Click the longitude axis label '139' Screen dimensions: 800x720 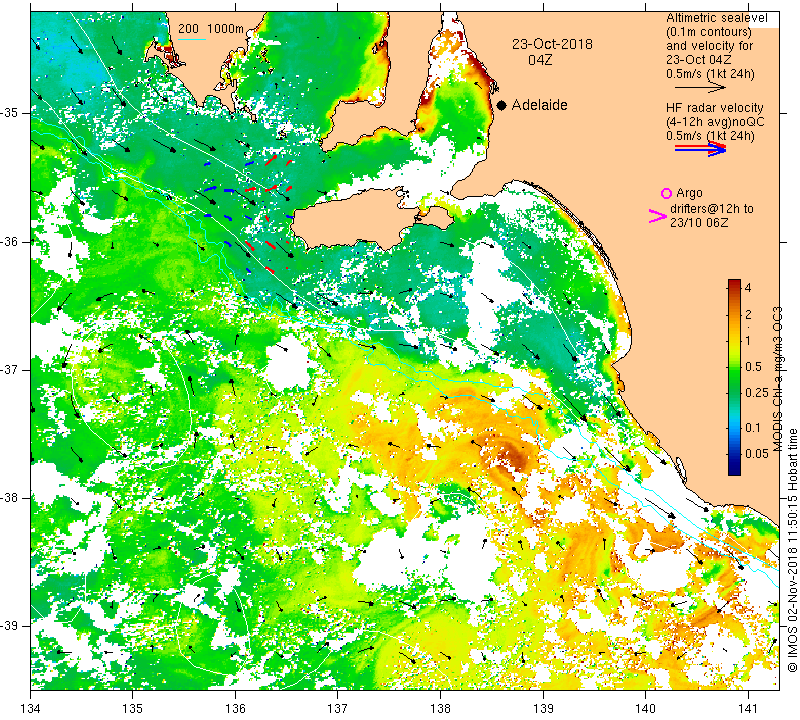[543, 709]
